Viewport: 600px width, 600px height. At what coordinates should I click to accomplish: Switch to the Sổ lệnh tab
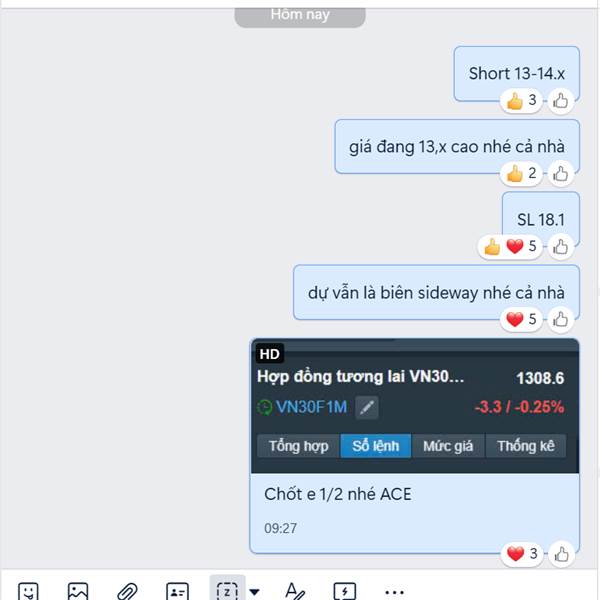tap(375, 446)
